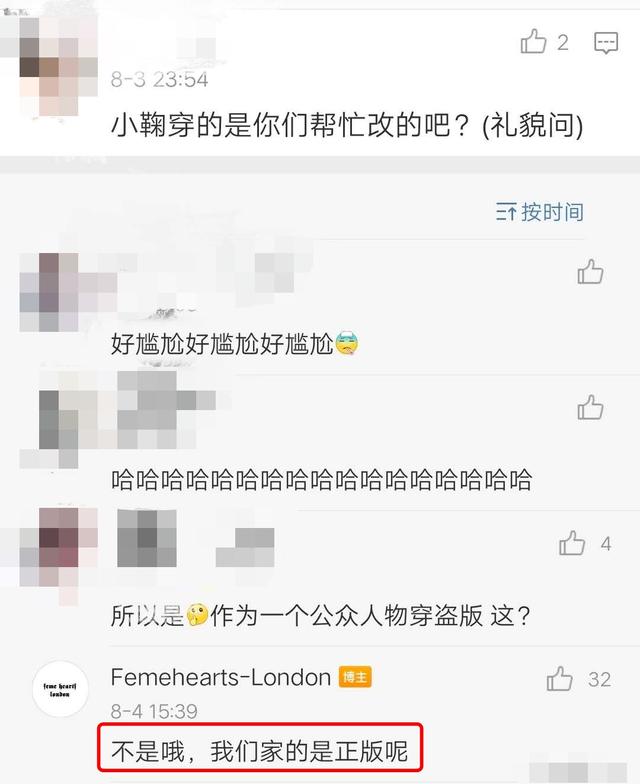Click the 8-4 15:39 reply timestamp
The image size is (640, 784).
pyautogui.click(x=154, y=711)
